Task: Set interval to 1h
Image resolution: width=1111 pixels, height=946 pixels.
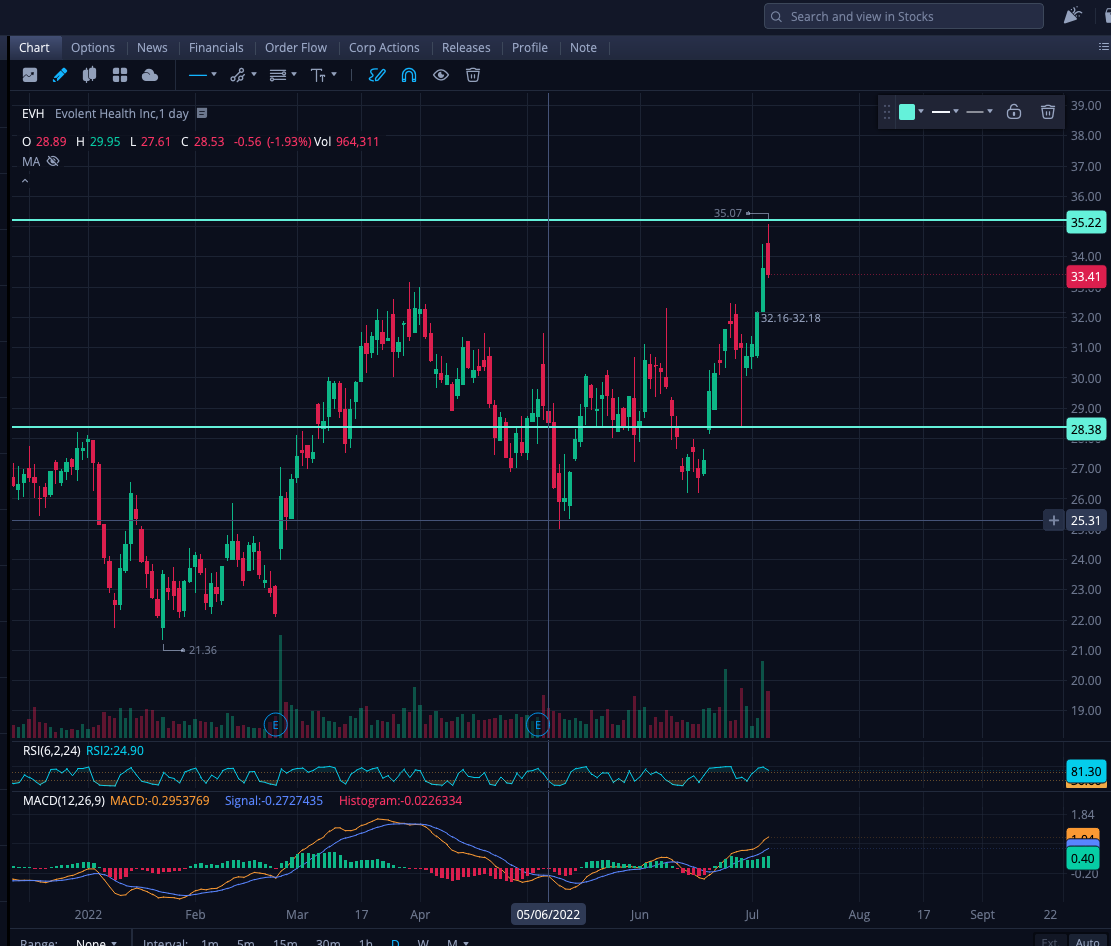Action: [x=366, y=942]
